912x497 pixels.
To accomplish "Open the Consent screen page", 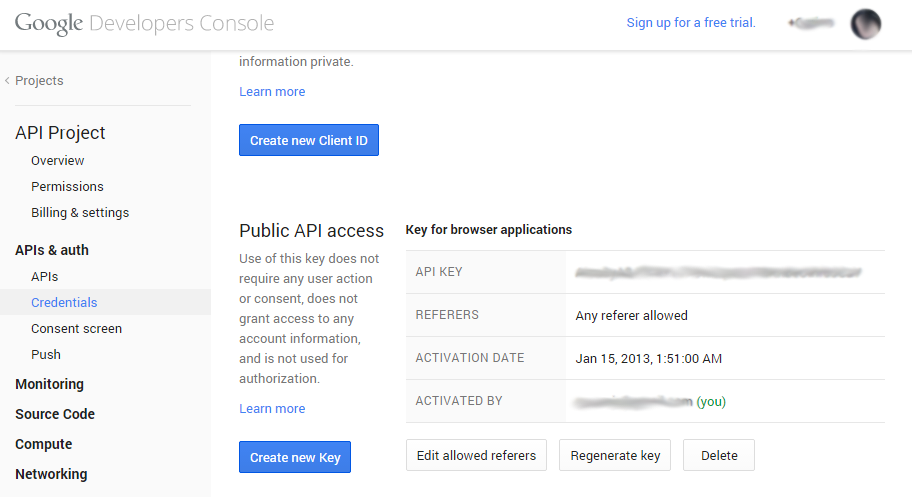I will pos(76,329).
